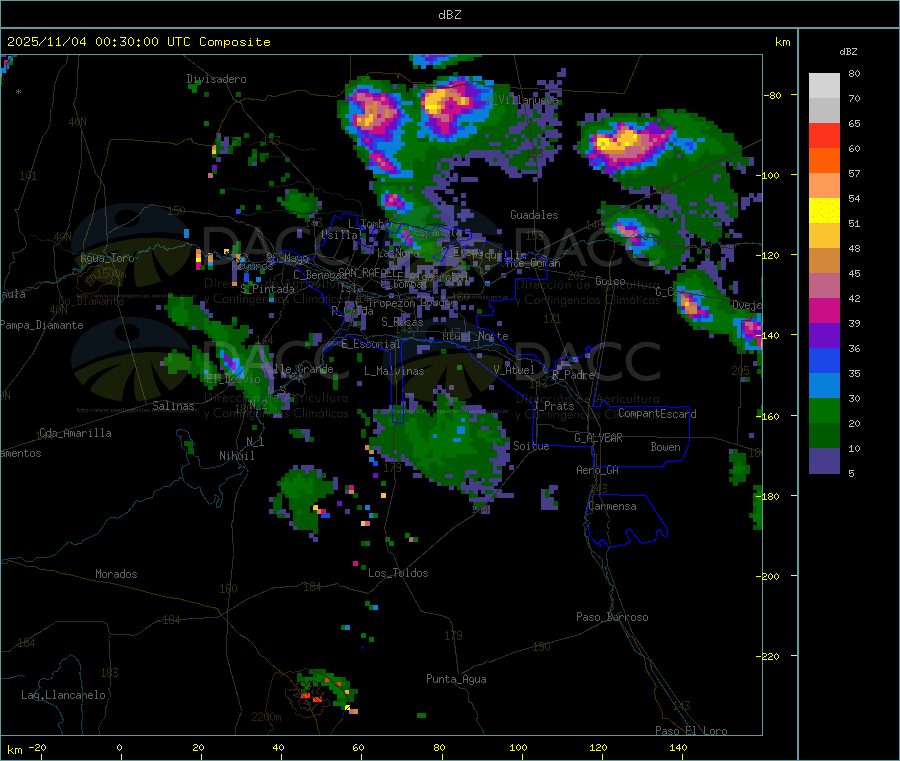The height and width of the screenshot is (761, 900).
Task: Click the 'Morados' map label
Action: click(x=116, y=574)
